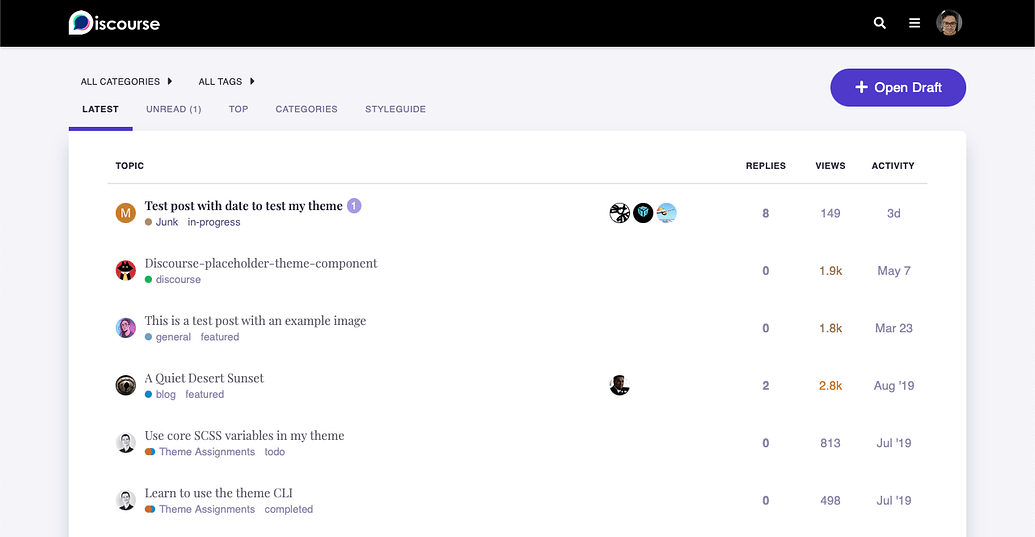
Task: Click the poster avatar in A Quiet Desert Sunset row
Action: (x=620, y=385)
